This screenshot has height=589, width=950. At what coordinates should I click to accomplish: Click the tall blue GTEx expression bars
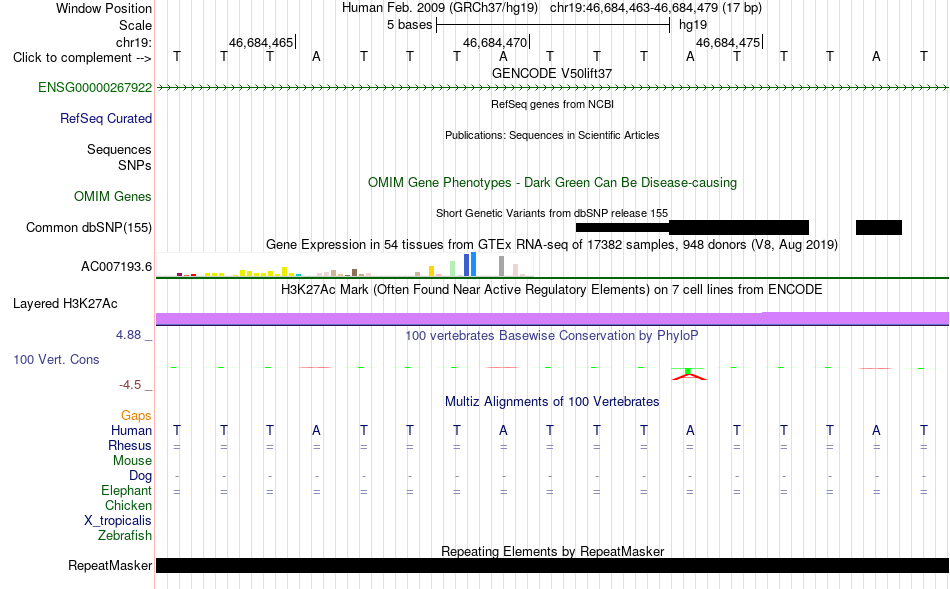(x=470, y=265)
